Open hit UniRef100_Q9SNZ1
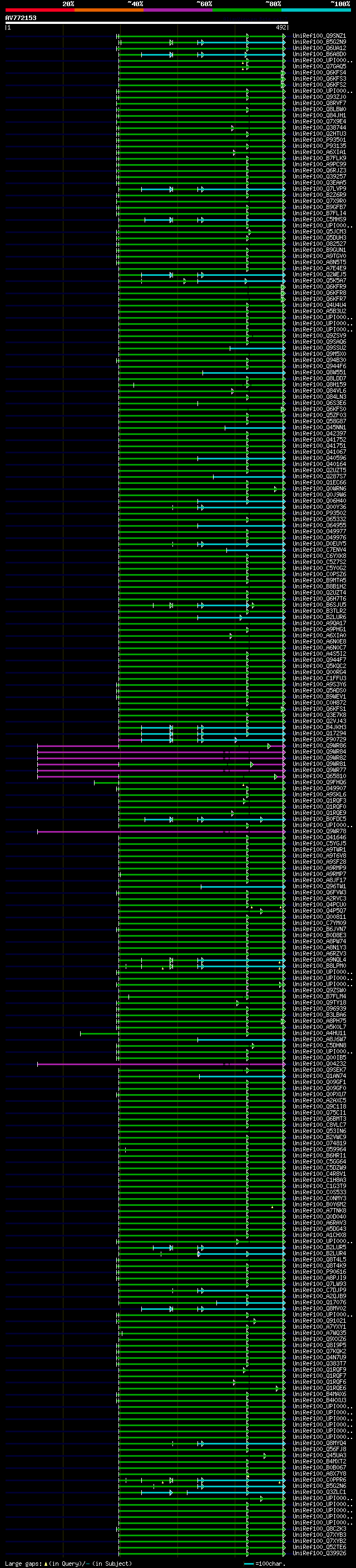Image resolution: width=356 pixels, height=1568 pixels. point(319,36)
